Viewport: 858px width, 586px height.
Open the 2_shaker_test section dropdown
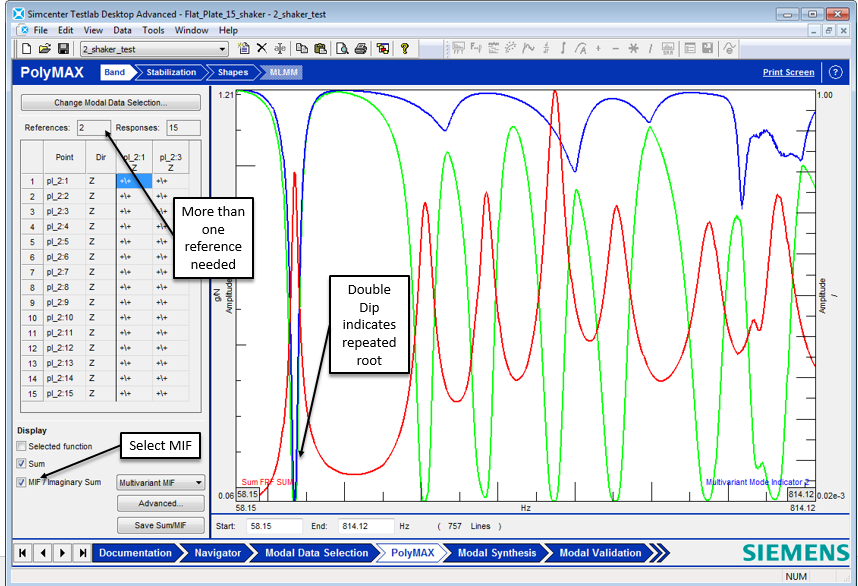222,49
